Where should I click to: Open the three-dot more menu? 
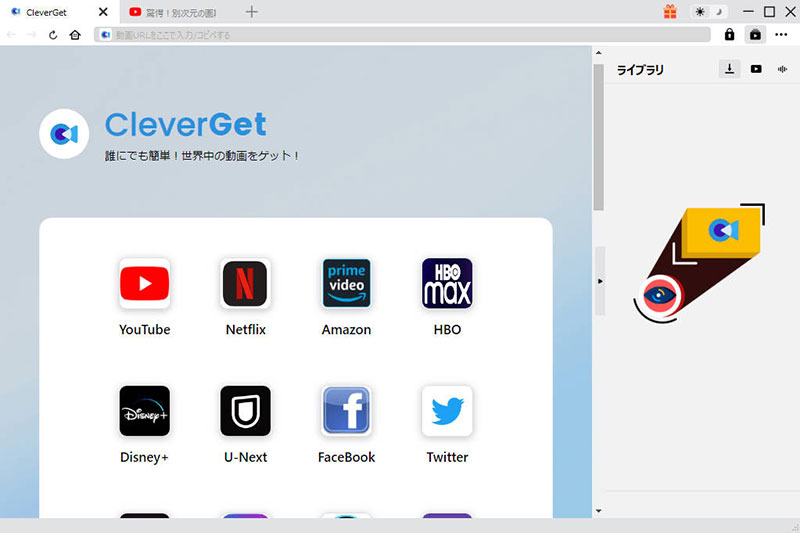[x=781, y=35]
